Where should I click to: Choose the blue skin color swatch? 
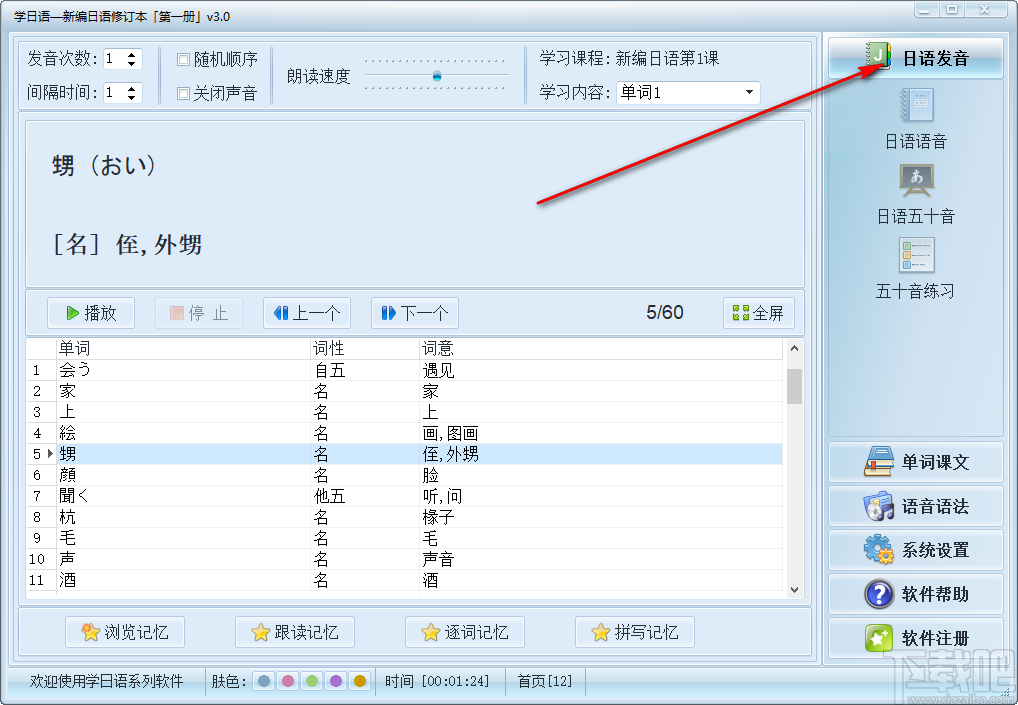coord(264,681)
